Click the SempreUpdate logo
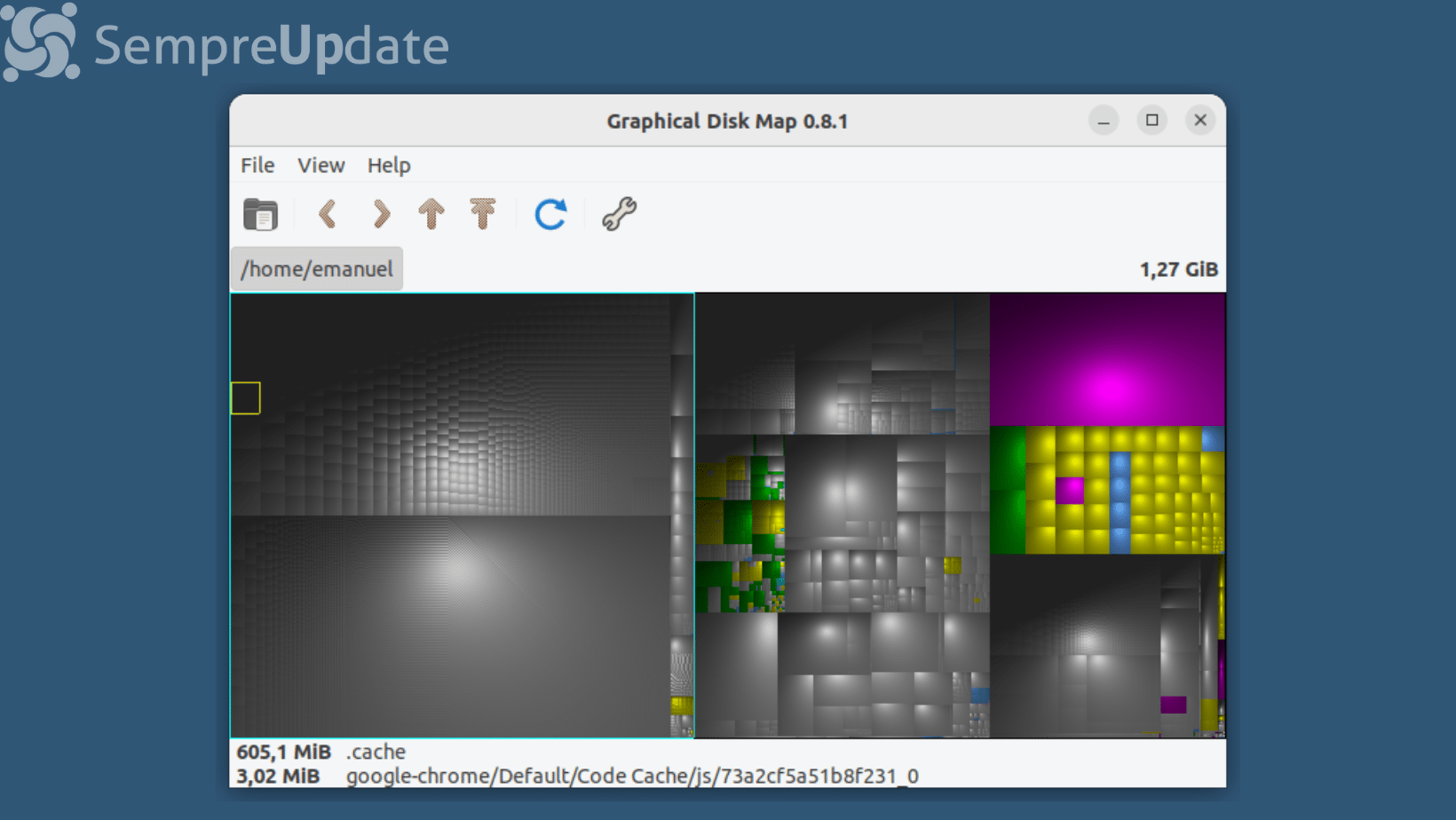This screenshot has height=820, width=1456. coord(226,43)
